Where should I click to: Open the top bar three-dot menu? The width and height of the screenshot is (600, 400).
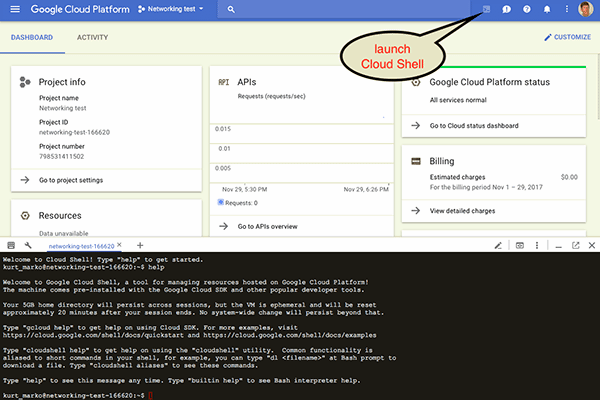(567, 9)
